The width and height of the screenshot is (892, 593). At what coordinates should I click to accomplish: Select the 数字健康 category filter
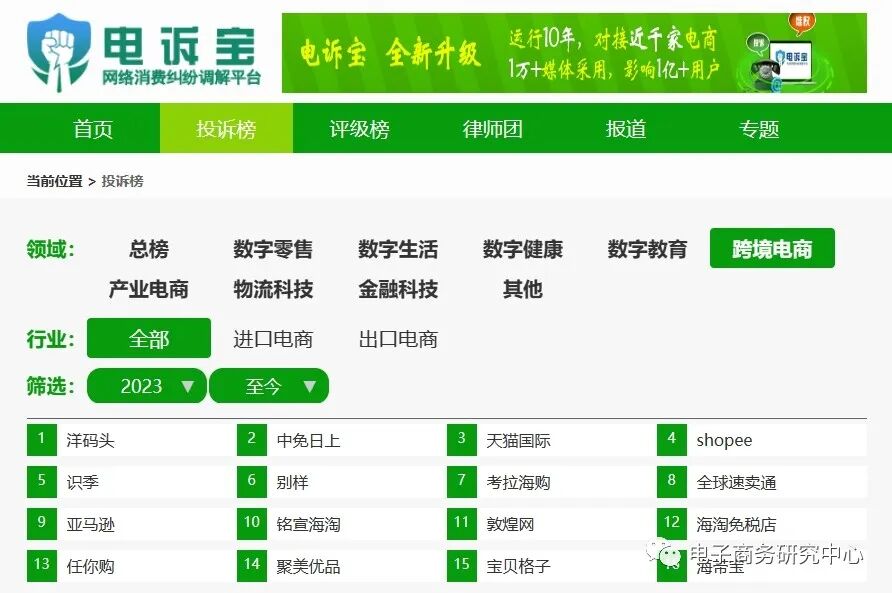tap(522, 250)
